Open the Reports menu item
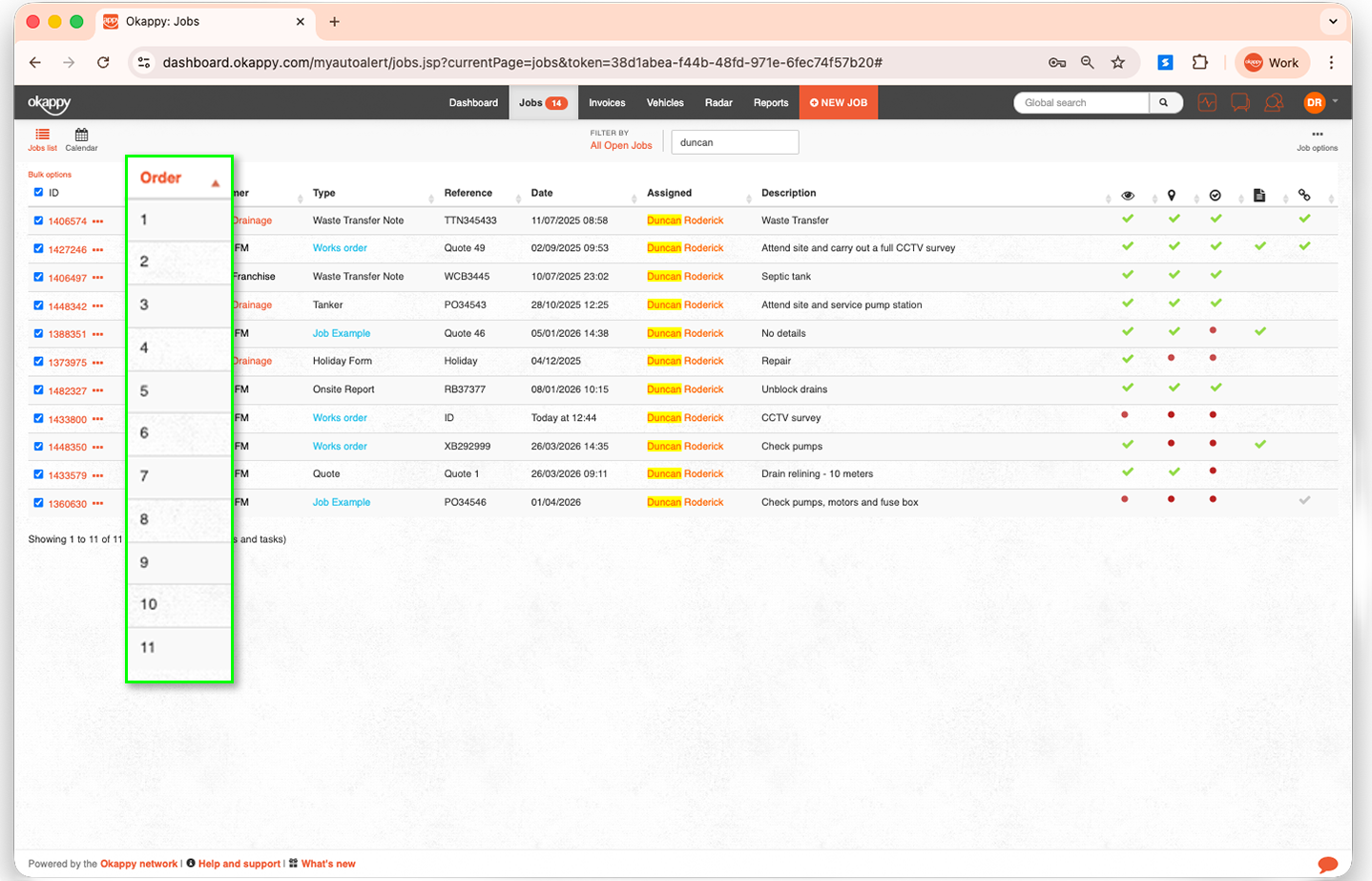This screenshot has width=1372, height=881. click(x=770, y=103)
